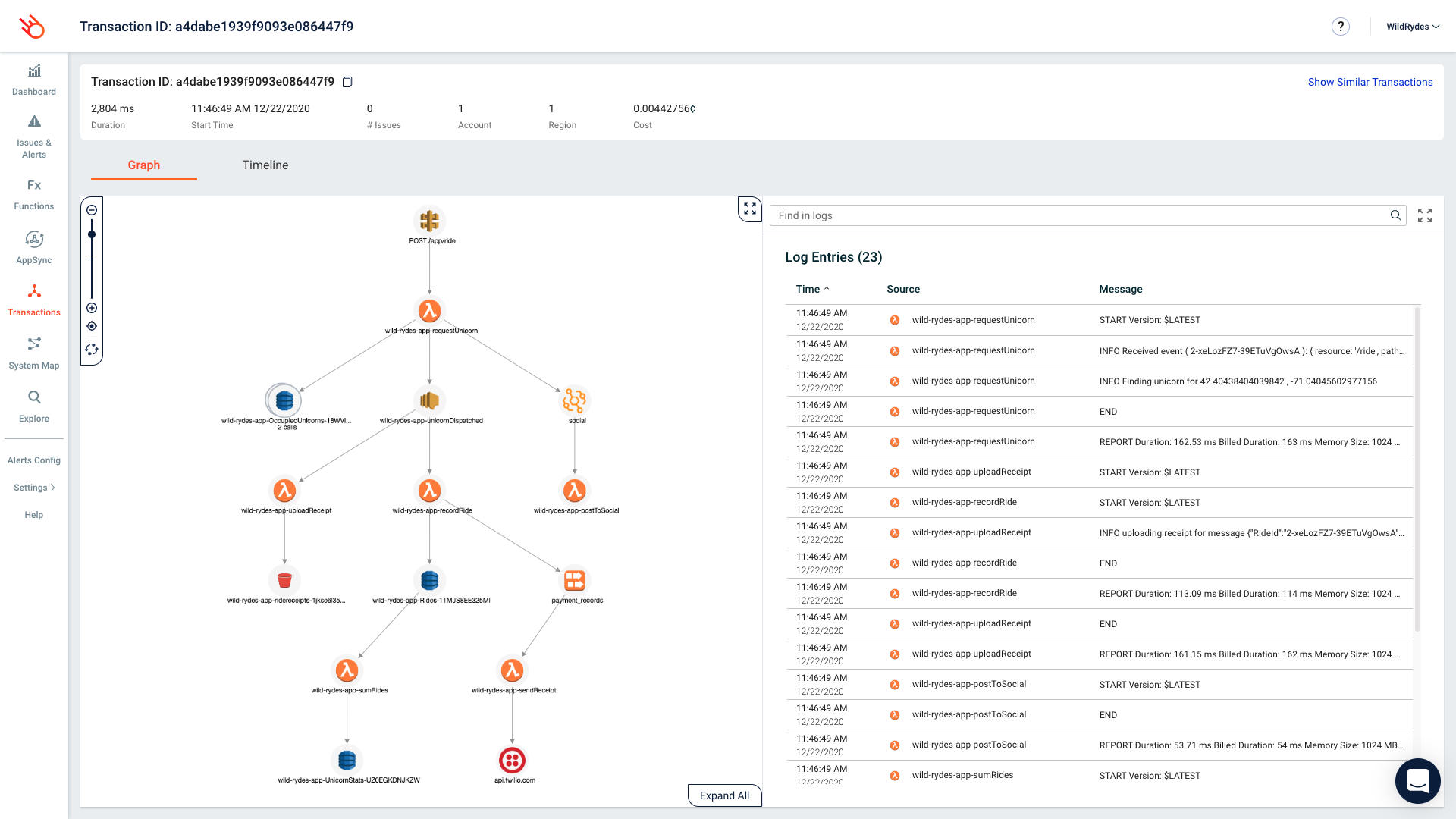
Task: Open Alerts Config
Action: [x=34, y=460]
